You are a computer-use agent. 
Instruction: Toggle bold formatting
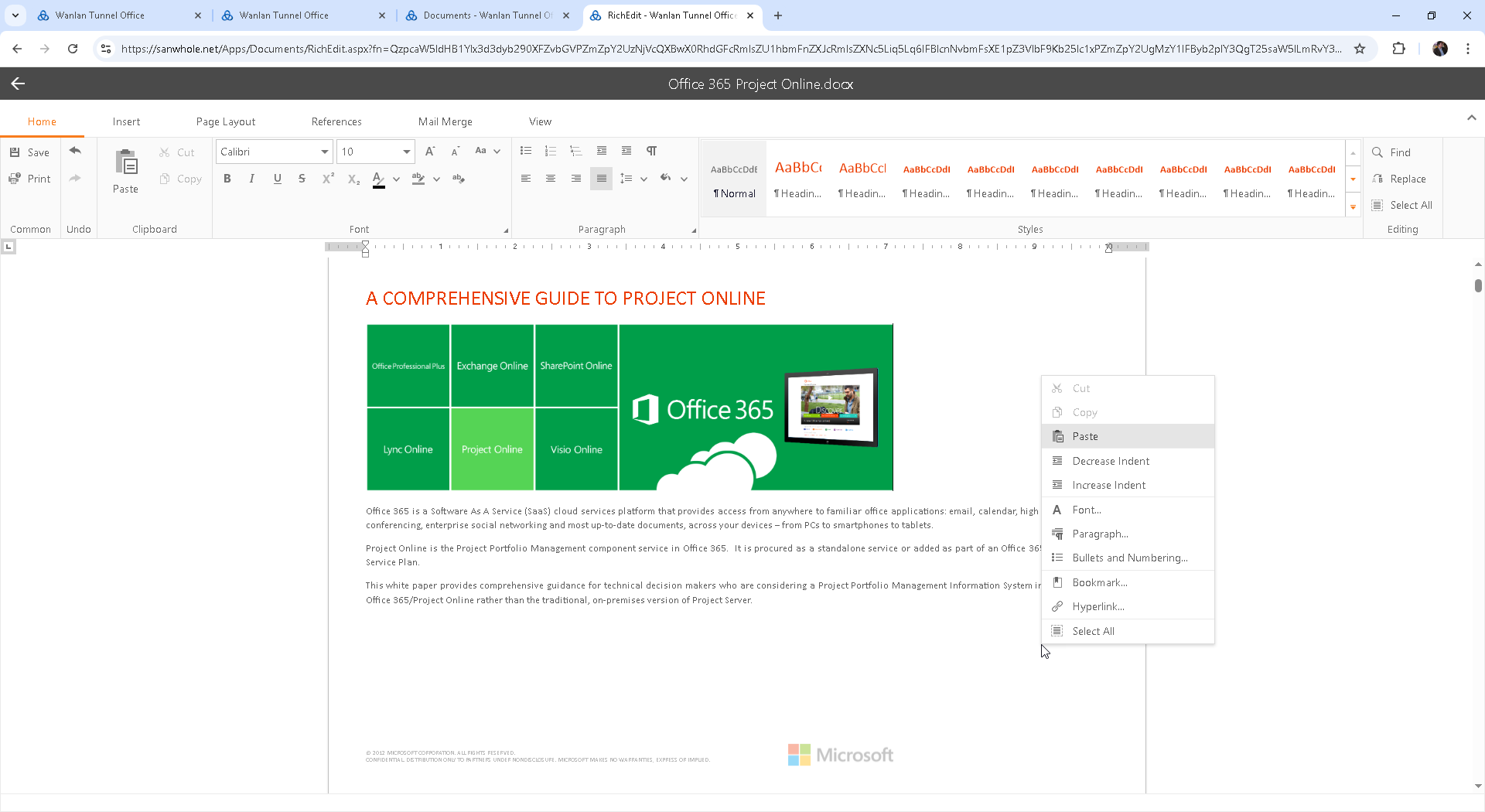tap(227, 179)
